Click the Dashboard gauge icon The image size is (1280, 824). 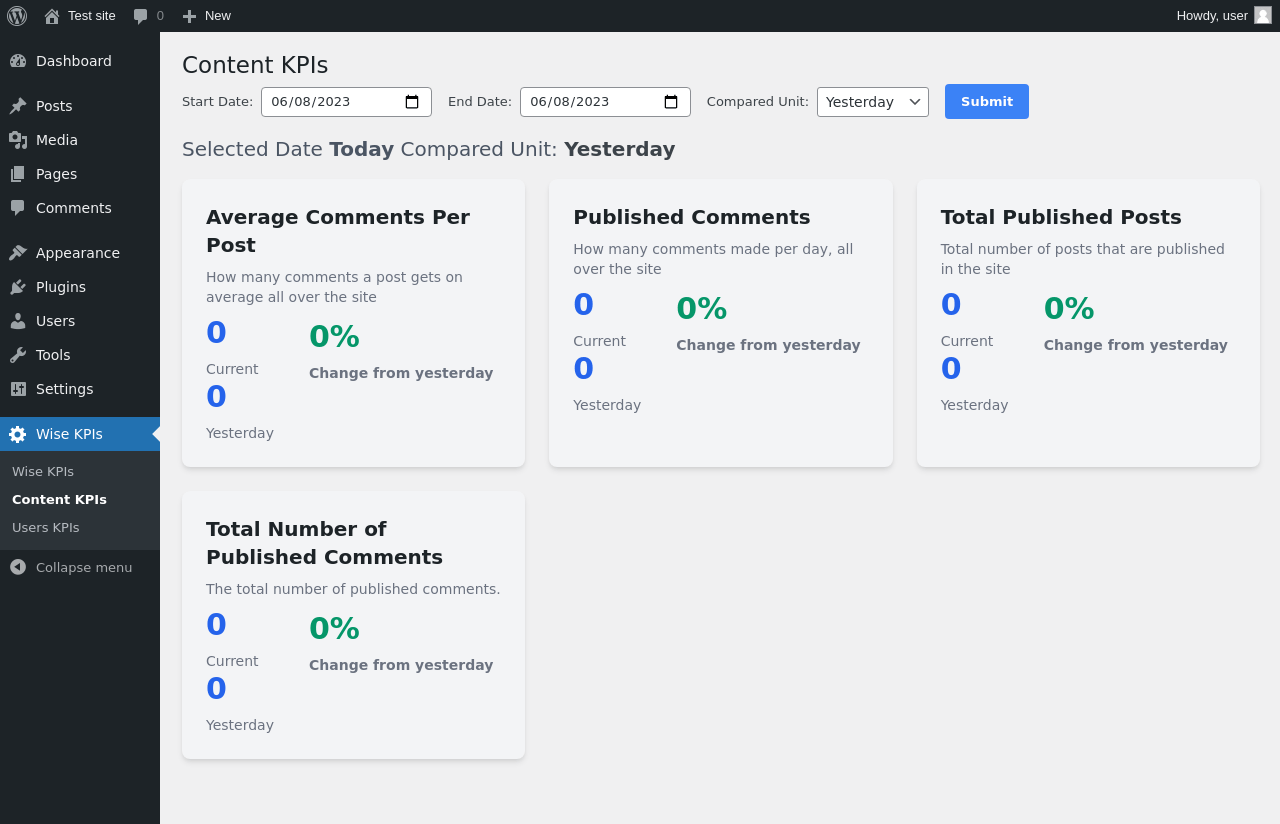pyautogui.click(x=18, y=61)
